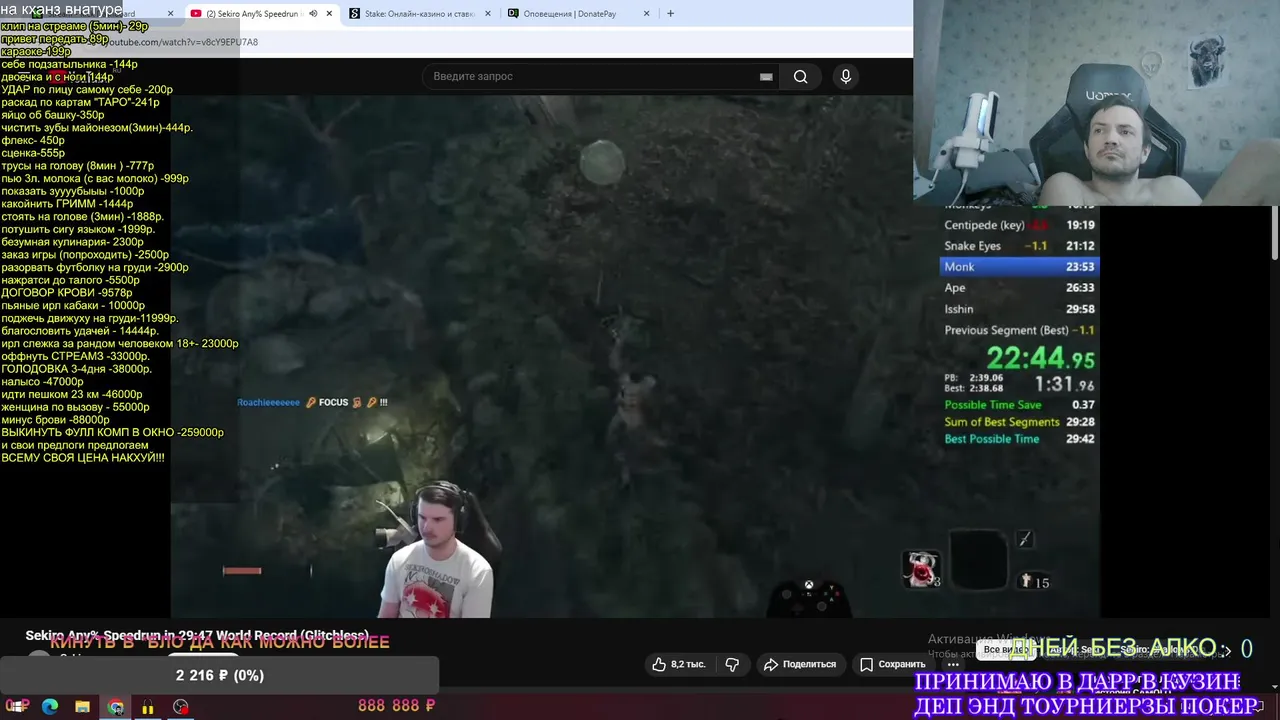This screenshot has width=1280, height=720.
Task: Focus the youtube.com address bar
Action: tap(500, 42)
